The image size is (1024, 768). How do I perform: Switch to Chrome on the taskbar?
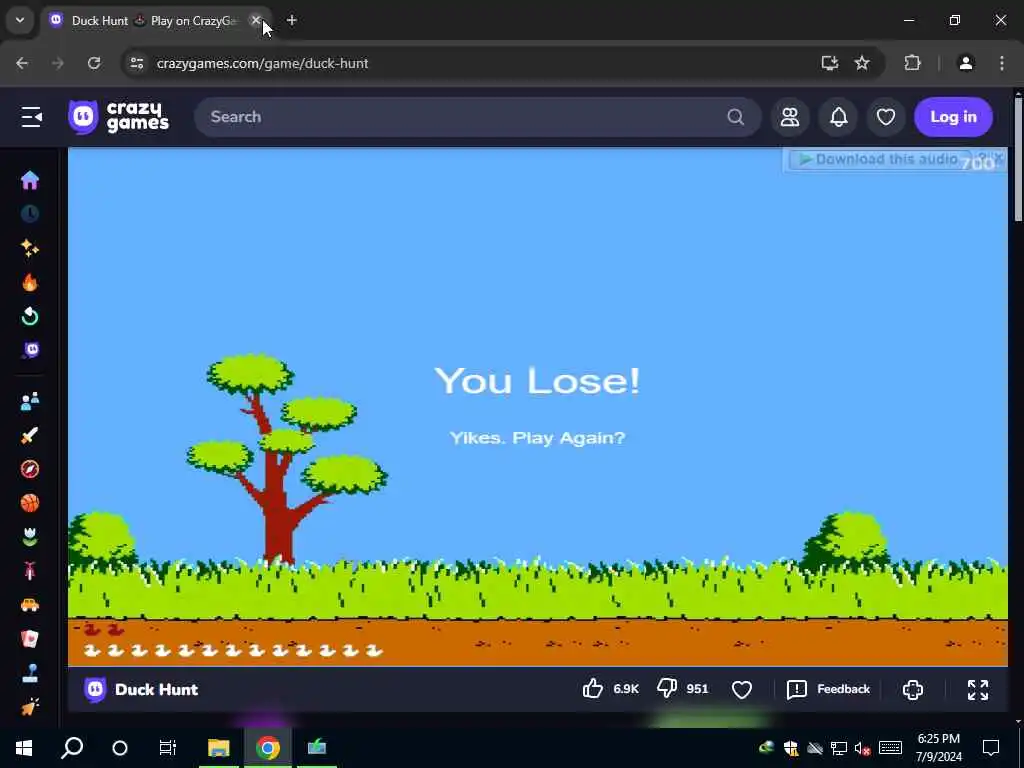pos(268,747)
